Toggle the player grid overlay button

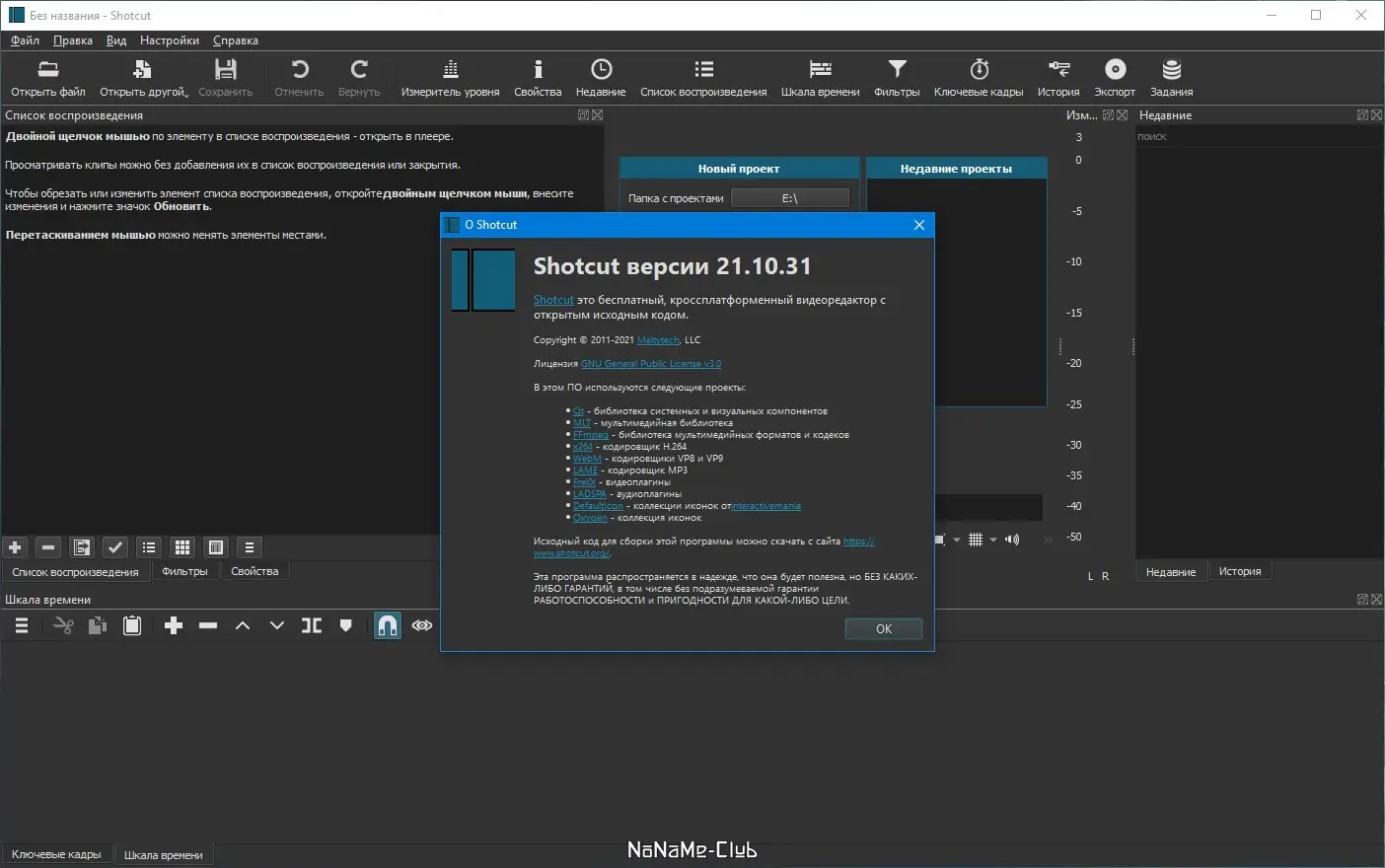coord(976,540)
